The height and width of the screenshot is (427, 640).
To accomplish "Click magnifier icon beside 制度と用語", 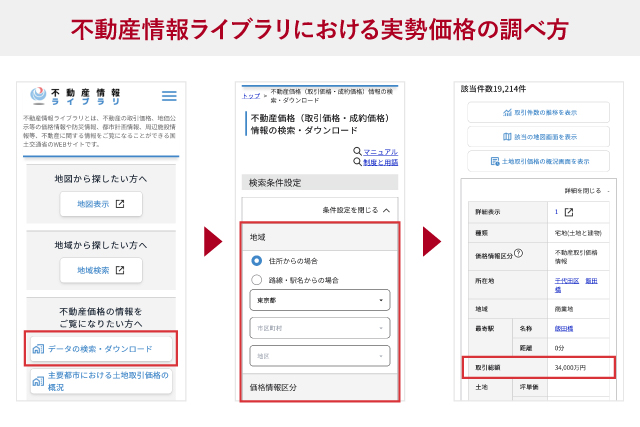I will pyautogui.click(x=357, y=162).
